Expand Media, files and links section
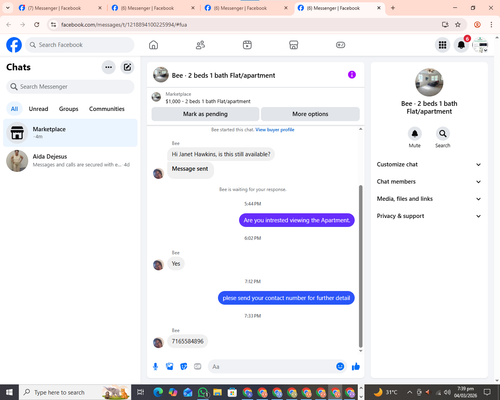Image resolution: width=500 pixels, height=400 pixels. (429, 199)
